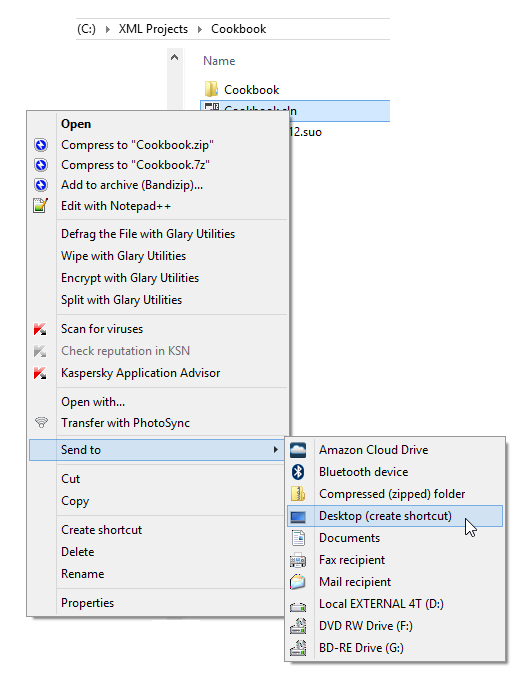
Task: Click the BD-RE Drive icon
Action: [298, 648]
